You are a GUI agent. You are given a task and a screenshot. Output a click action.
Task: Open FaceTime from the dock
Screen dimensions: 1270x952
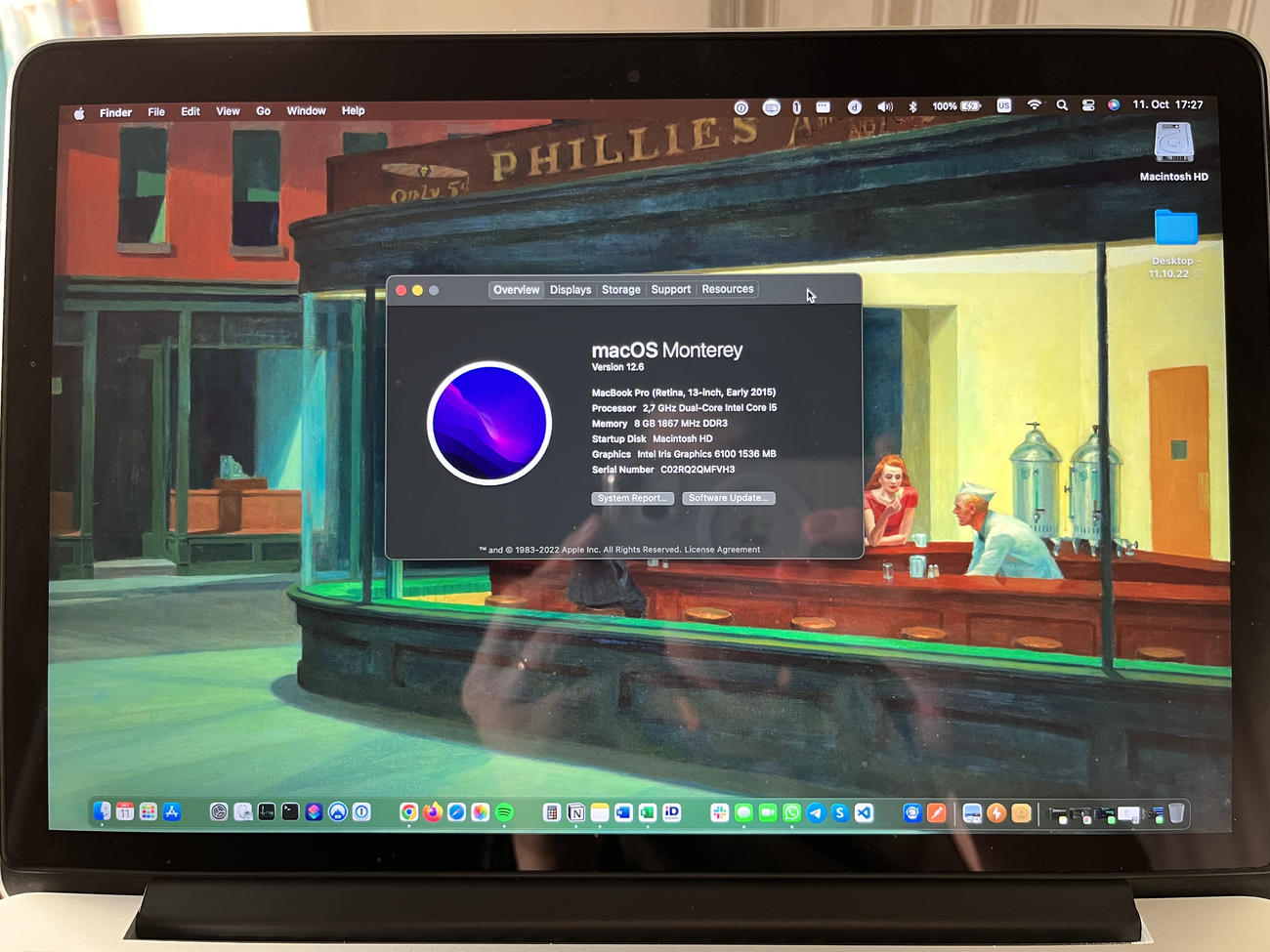[768, 812]
